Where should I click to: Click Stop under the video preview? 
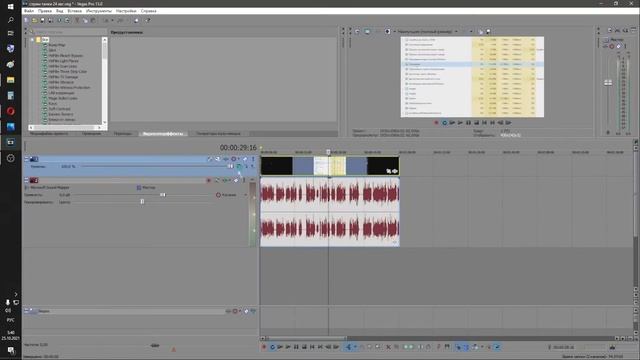tap(476, 122)
